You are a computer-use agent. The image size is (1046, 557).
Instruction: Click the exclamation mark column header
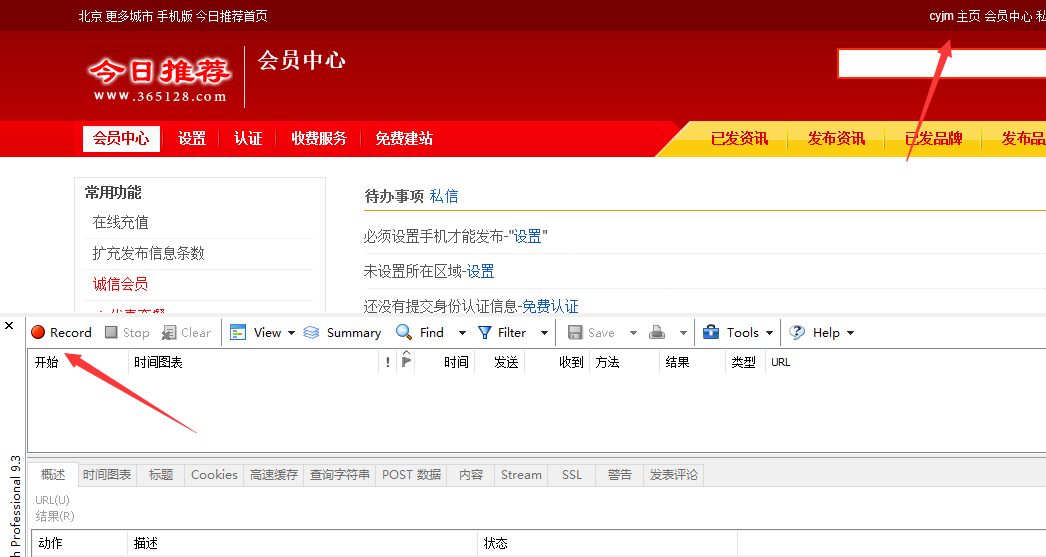[x=388, y=362]
